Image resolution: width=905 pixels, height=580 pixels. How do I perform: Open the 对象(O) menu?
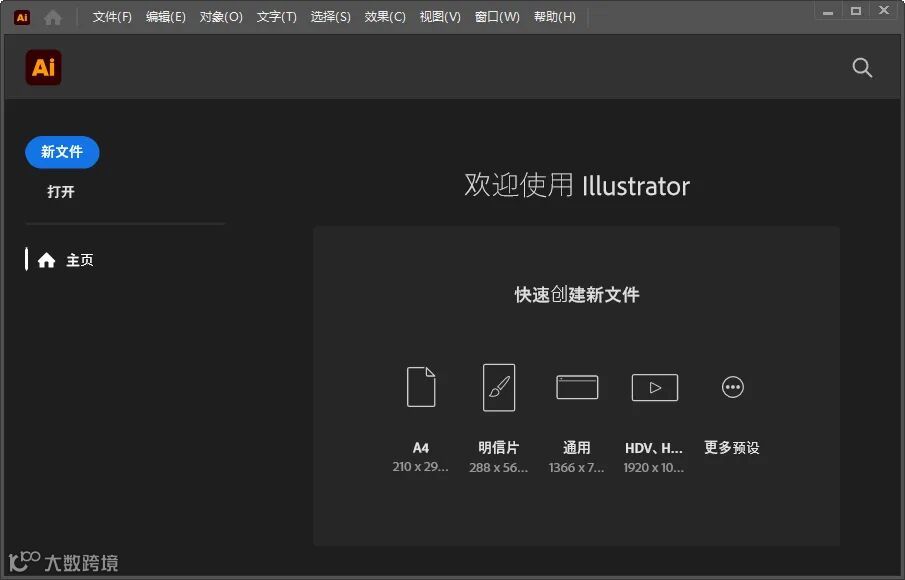221,17
